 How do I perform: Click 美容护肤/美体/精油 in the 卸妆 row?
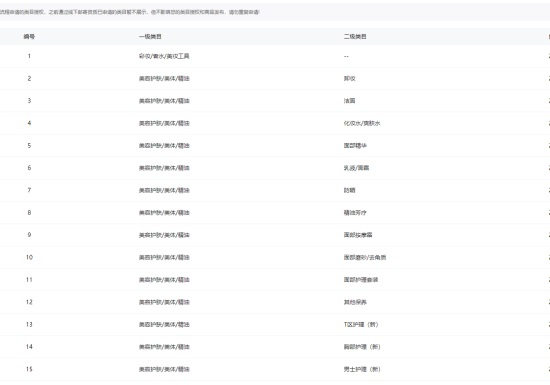(164, 79)
